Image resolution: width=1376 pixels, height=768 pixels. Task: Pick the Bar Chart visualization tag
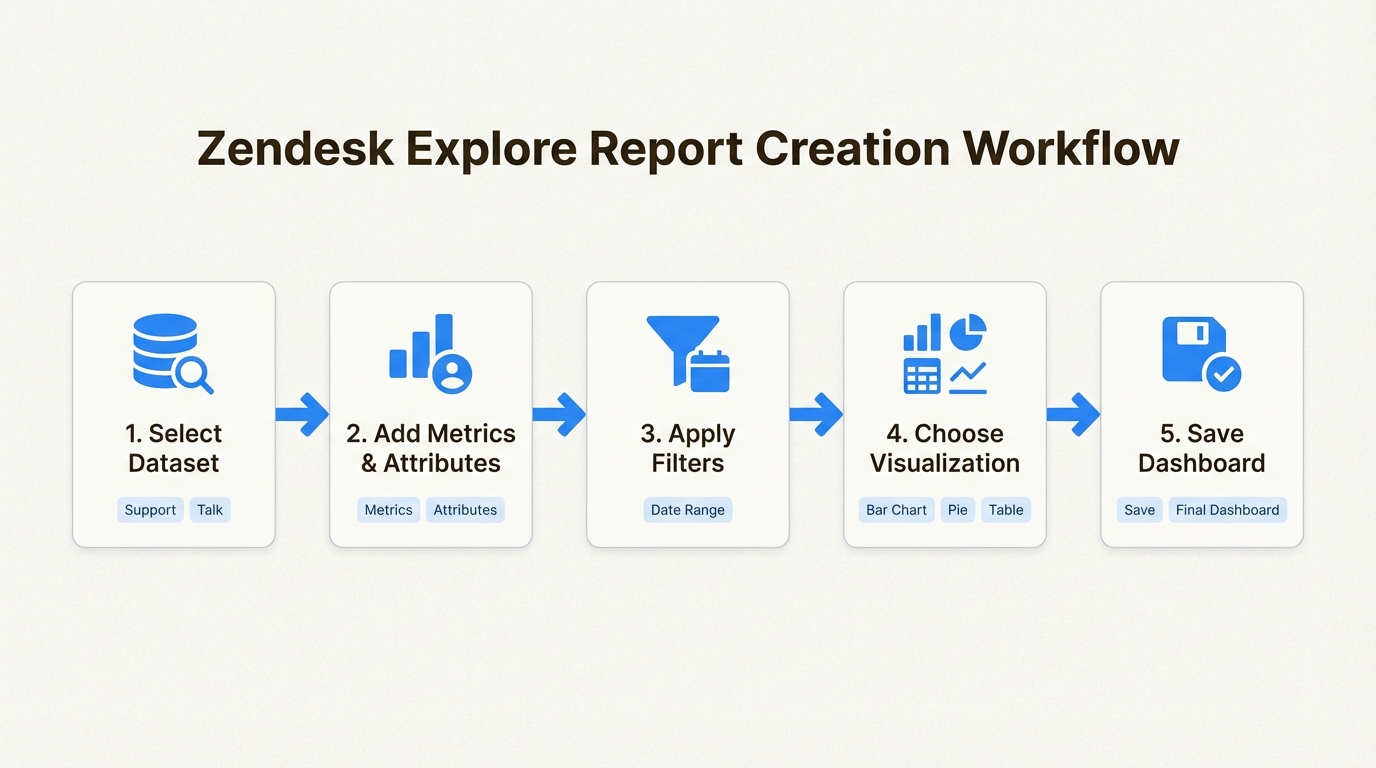[896, 510]
